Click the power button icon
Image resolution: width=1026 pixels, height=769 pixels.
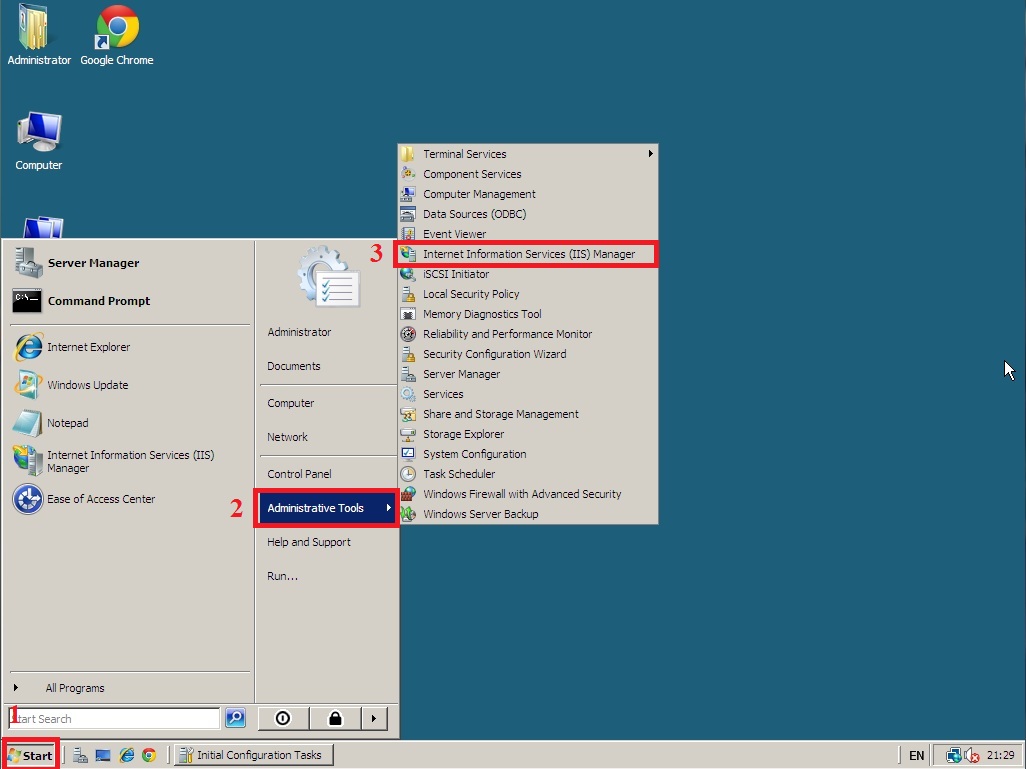click(x=283, y=718)
